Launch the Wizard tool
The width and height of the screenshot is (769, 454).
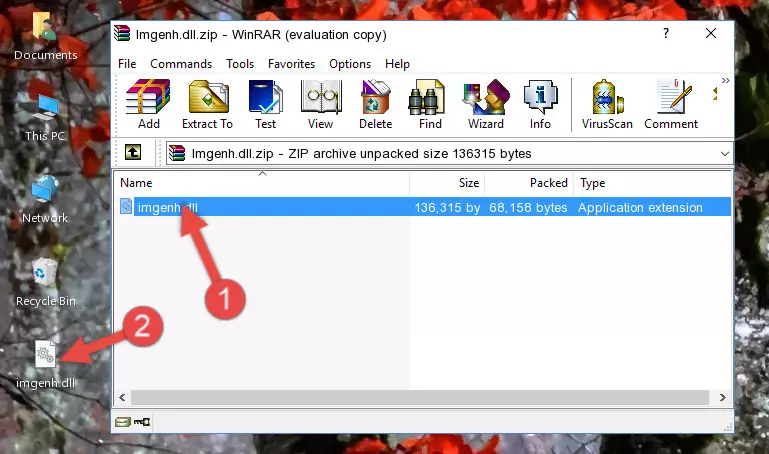[486, 104]
